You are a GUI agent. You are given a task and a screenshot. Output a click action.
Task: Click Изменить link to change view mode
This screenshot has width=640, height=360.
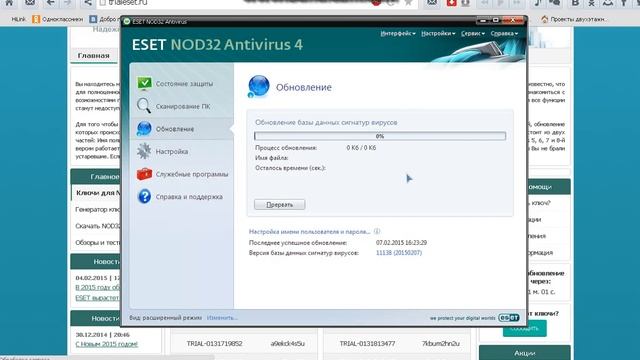click(222, 318)
